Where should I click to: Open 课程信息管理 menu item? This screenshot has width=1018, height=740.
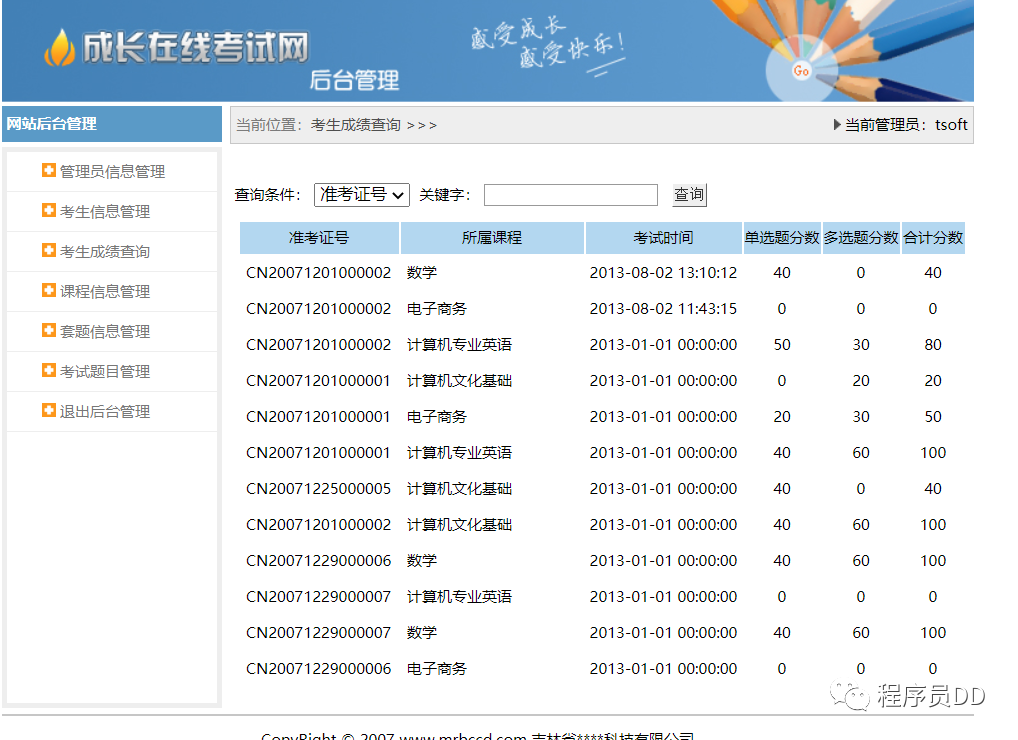click(105, 291)
